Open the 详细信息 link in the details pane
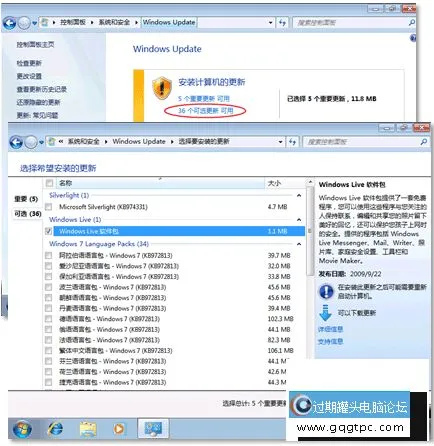434x446 pixels. click(330, 329)
